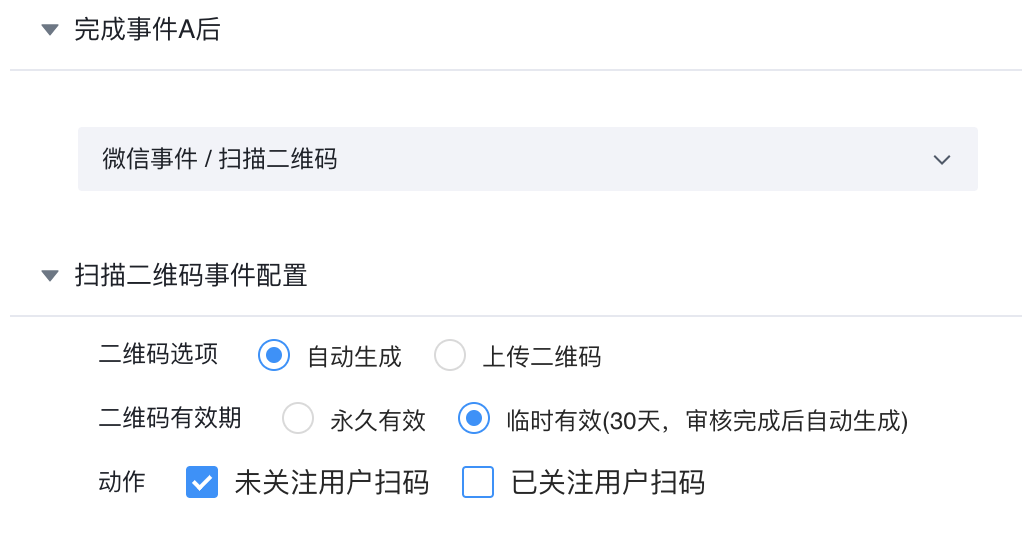The image size is (1022, 536).
Task: Pick the 临时有效 radio circle
Action: 474,418
